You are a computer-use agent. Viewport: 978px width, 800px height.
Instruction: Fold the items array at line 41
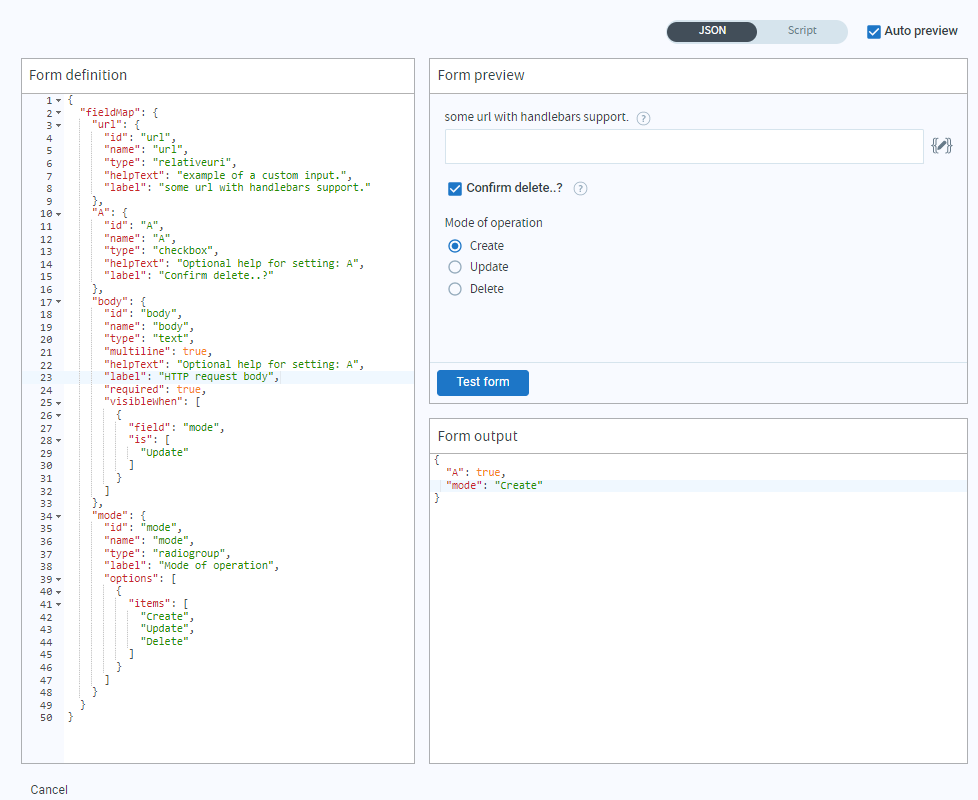click(59, 604)
